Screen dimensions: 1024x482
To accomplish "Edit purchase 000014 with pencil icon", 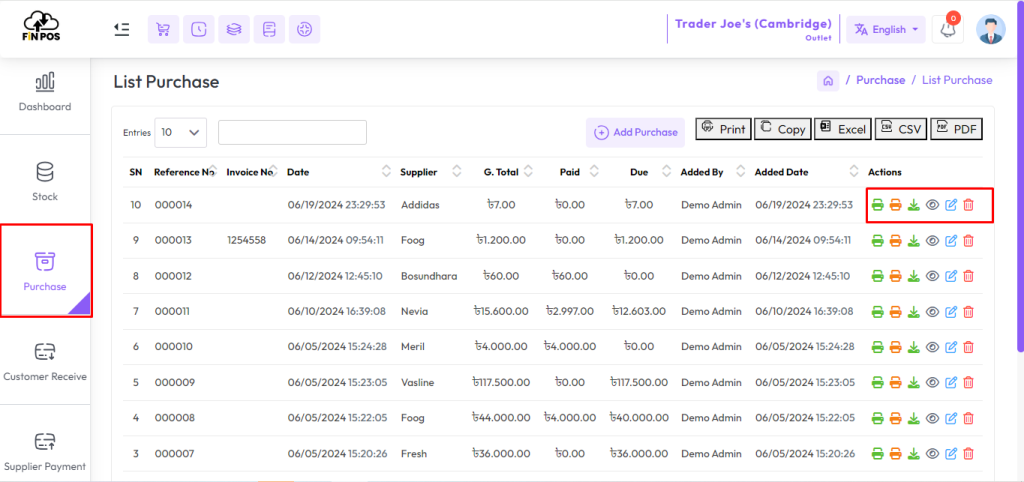I will pos(951,205).
